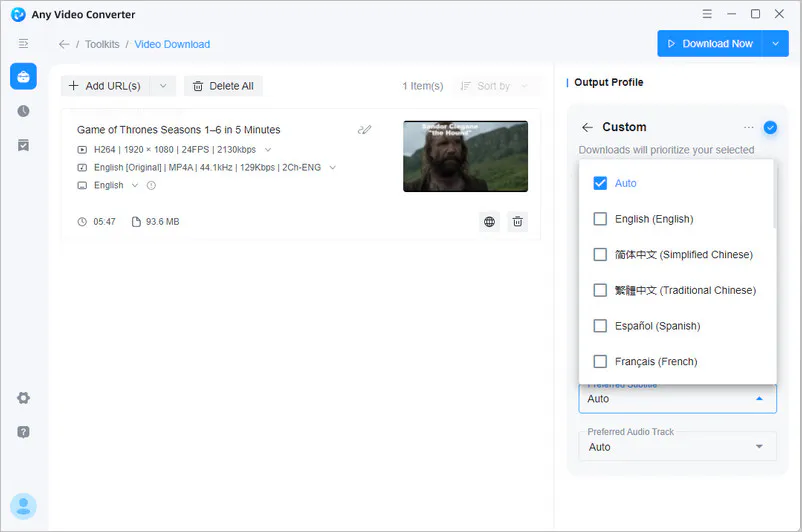Screen dimensions: 802x532
Task: Expand video quality H264 options
Action: coord(268,150)
